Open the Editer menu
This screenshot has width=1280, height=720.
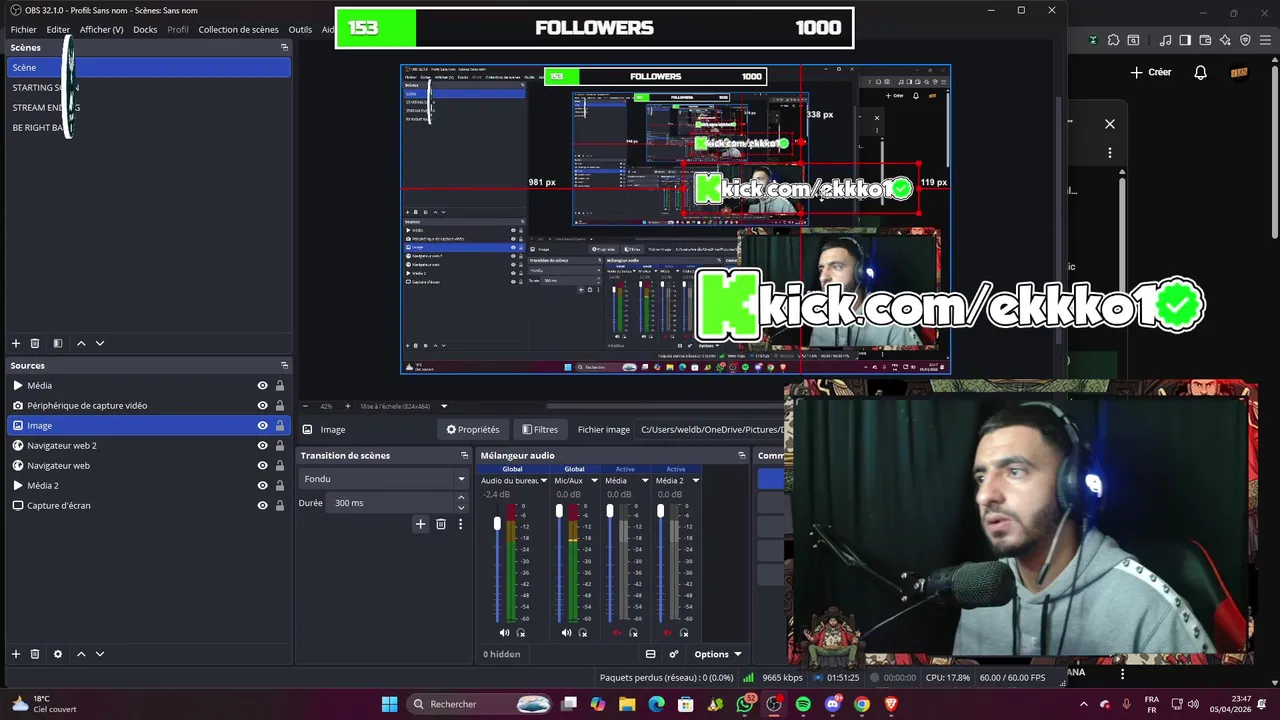58,29
